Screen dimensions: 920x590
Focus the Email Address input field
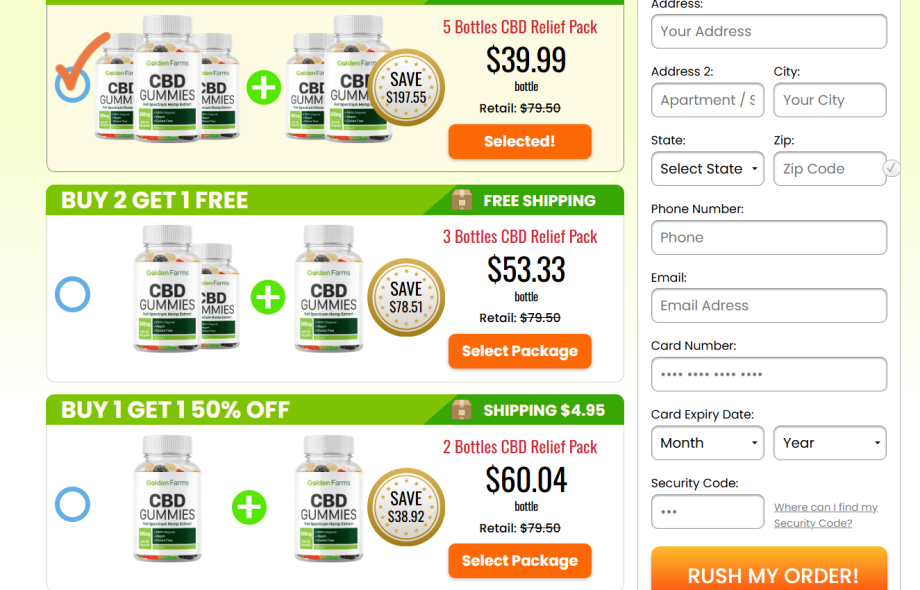[769, 306]
